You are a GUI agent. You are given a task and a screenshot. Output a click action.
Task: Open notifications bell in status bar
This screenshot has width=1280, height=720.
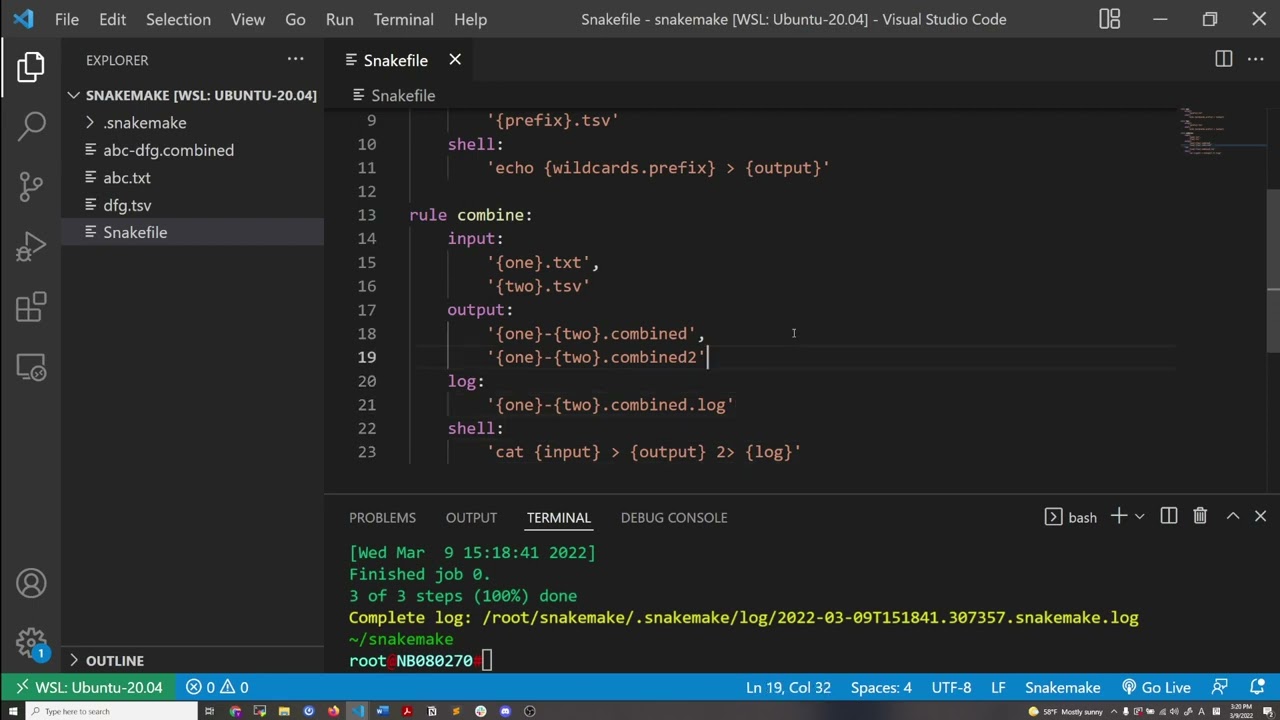(1258, 688)
